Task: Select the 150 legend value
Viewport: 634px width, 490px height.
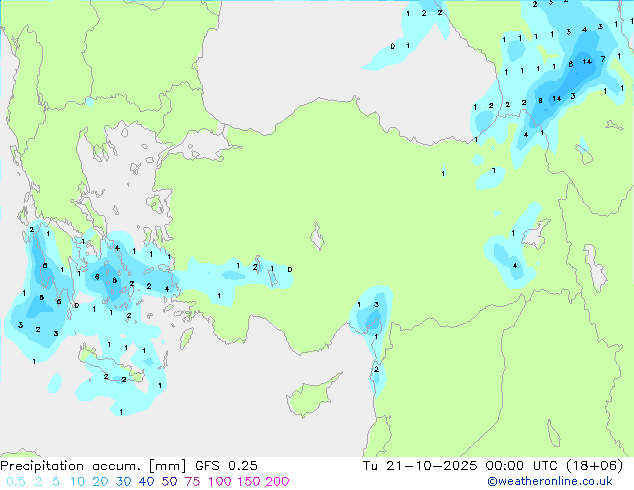Action: 249,482
